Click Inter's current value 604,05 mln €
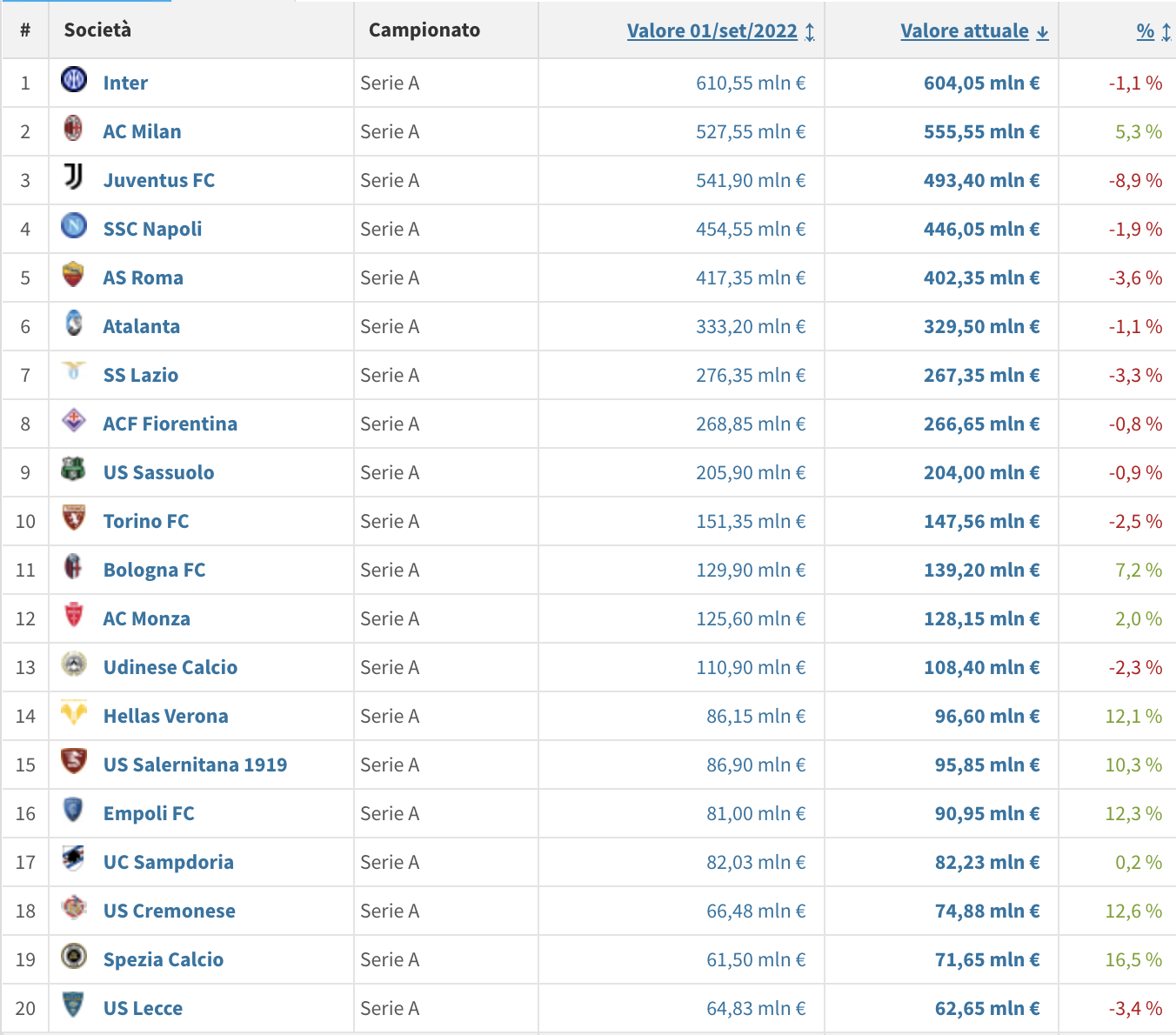 click(982, 83)
